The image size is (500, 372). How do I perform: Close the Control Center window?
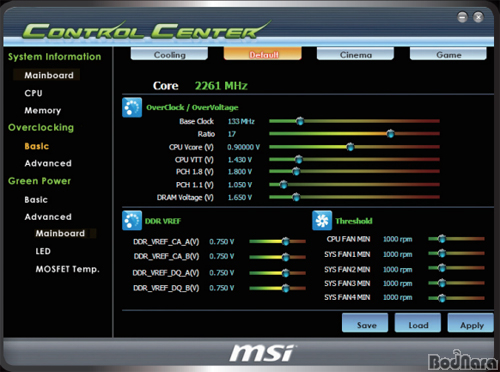[x=478, y=17]
